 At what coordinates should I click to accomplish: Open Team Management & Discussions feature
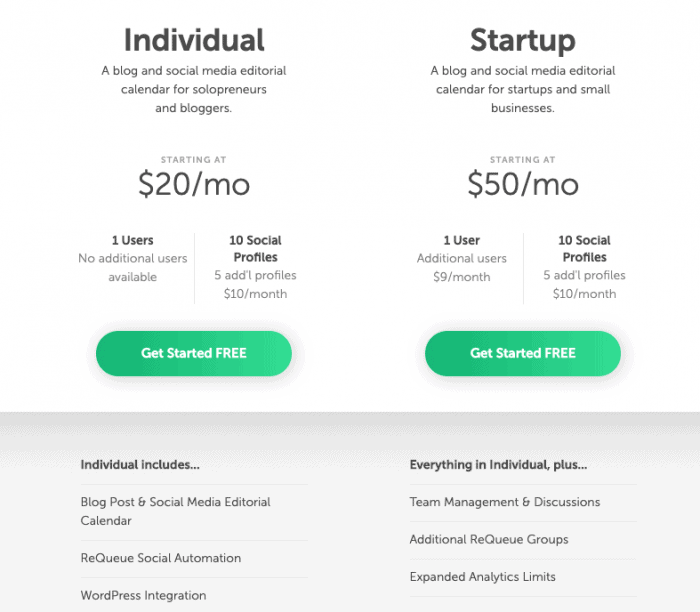click(504, 502)
